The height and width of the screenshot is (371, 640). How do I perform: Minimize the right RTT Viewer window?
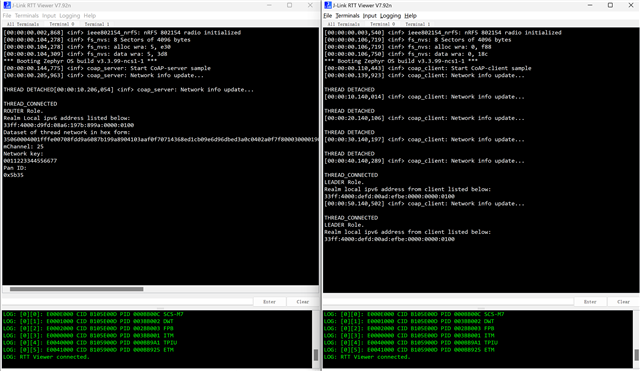(590, 5)
